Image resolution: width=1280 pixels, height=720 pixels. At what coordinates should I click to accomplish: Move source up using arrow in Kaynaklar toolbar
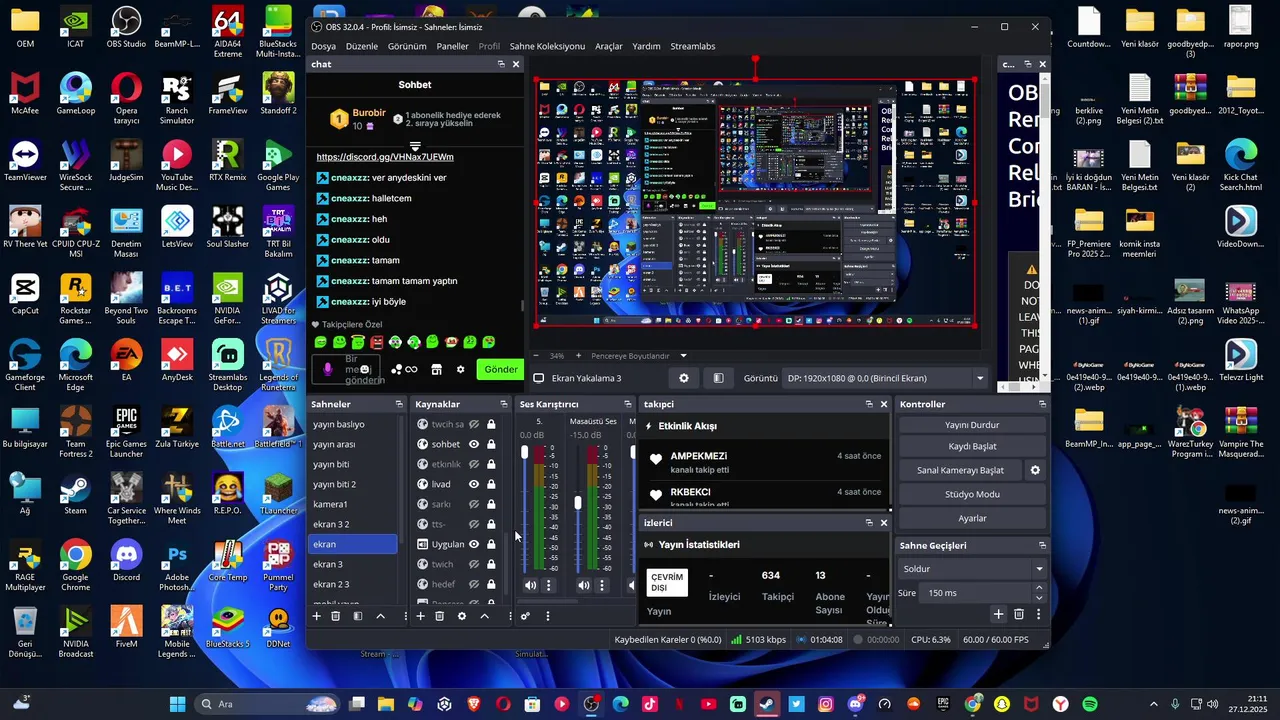484,616
